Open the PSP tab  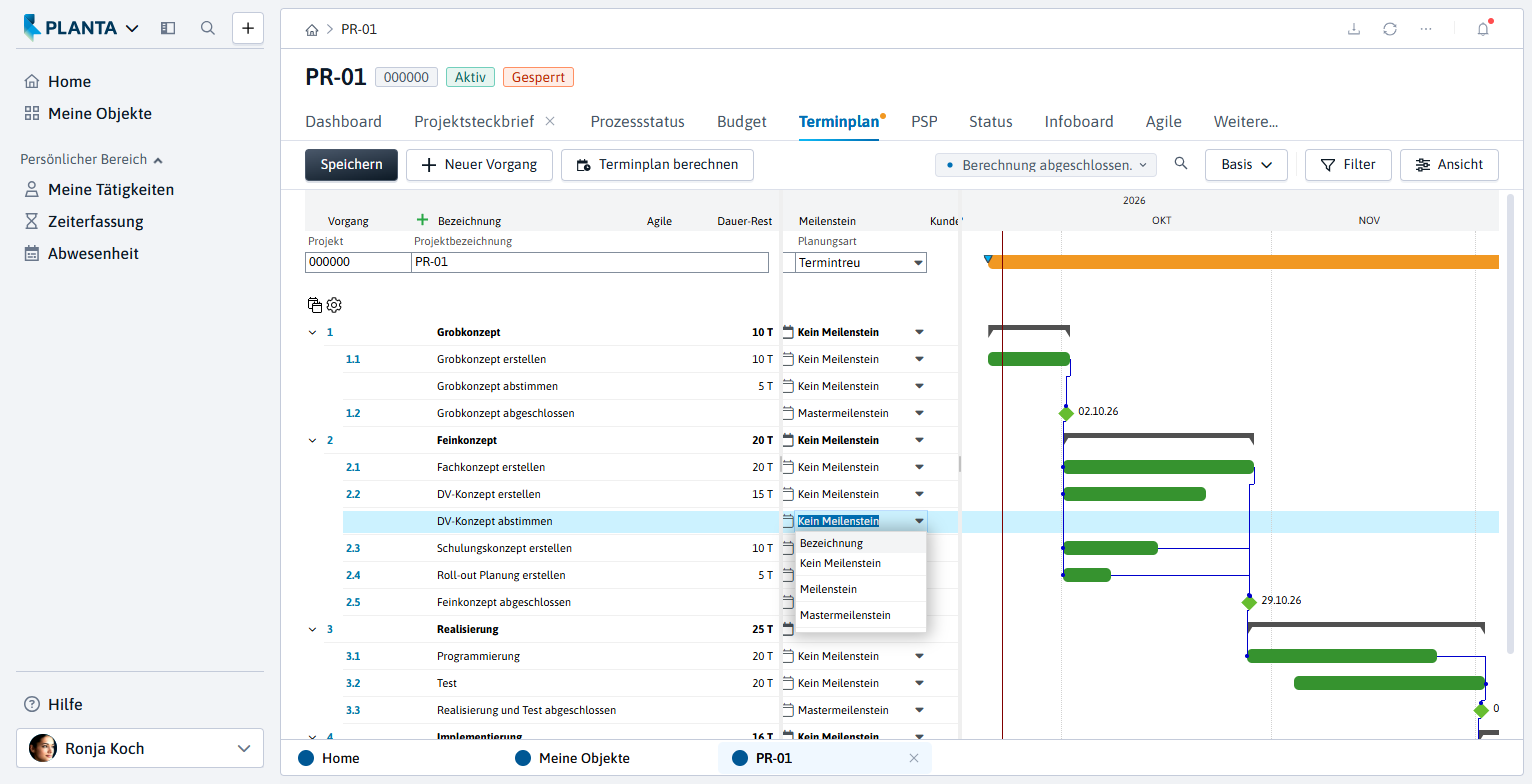pos(924,121)
